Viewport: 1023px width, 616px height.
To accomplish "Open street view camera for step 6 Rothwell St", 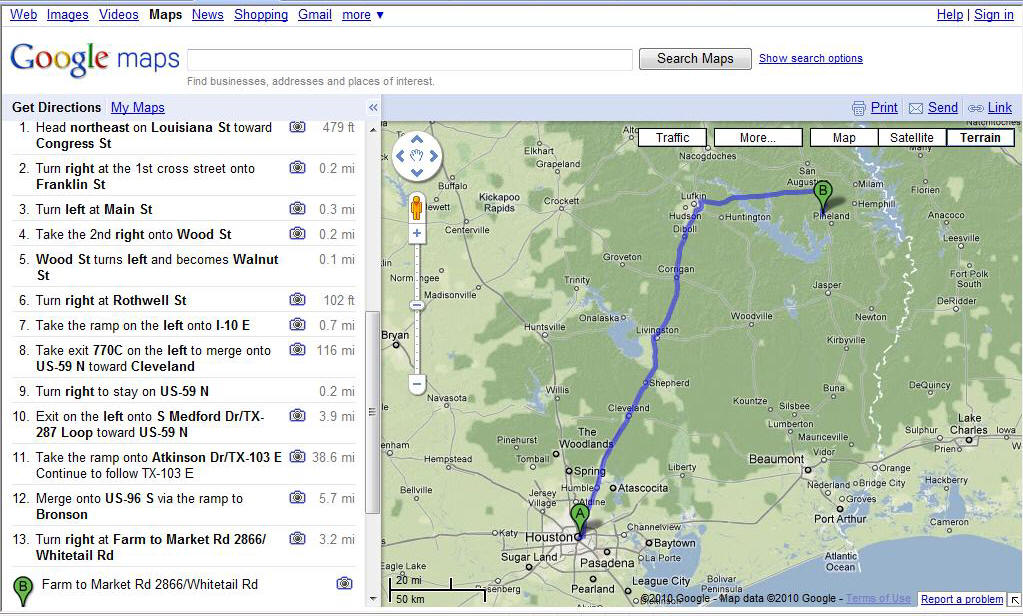I will coord(298,300).
